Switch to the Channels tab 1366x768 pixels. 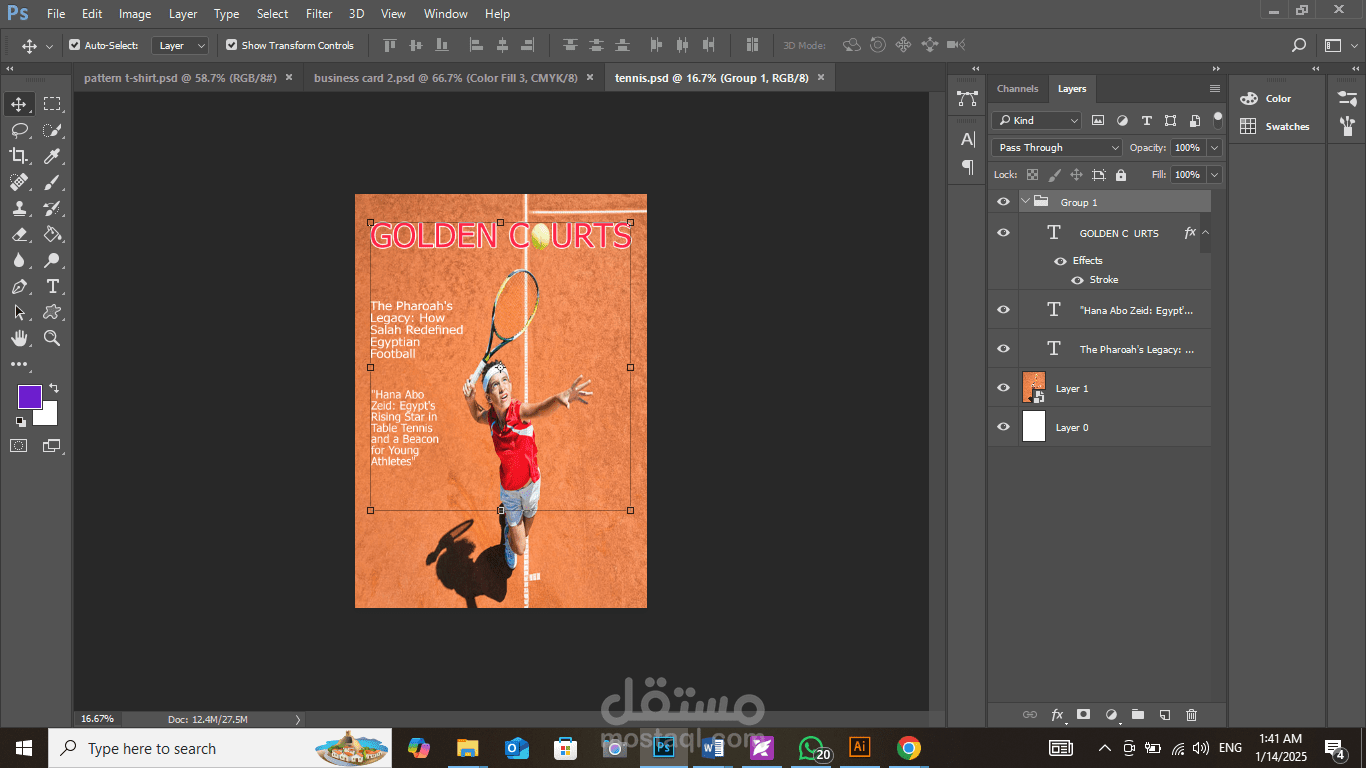[x=1017, y=89]
